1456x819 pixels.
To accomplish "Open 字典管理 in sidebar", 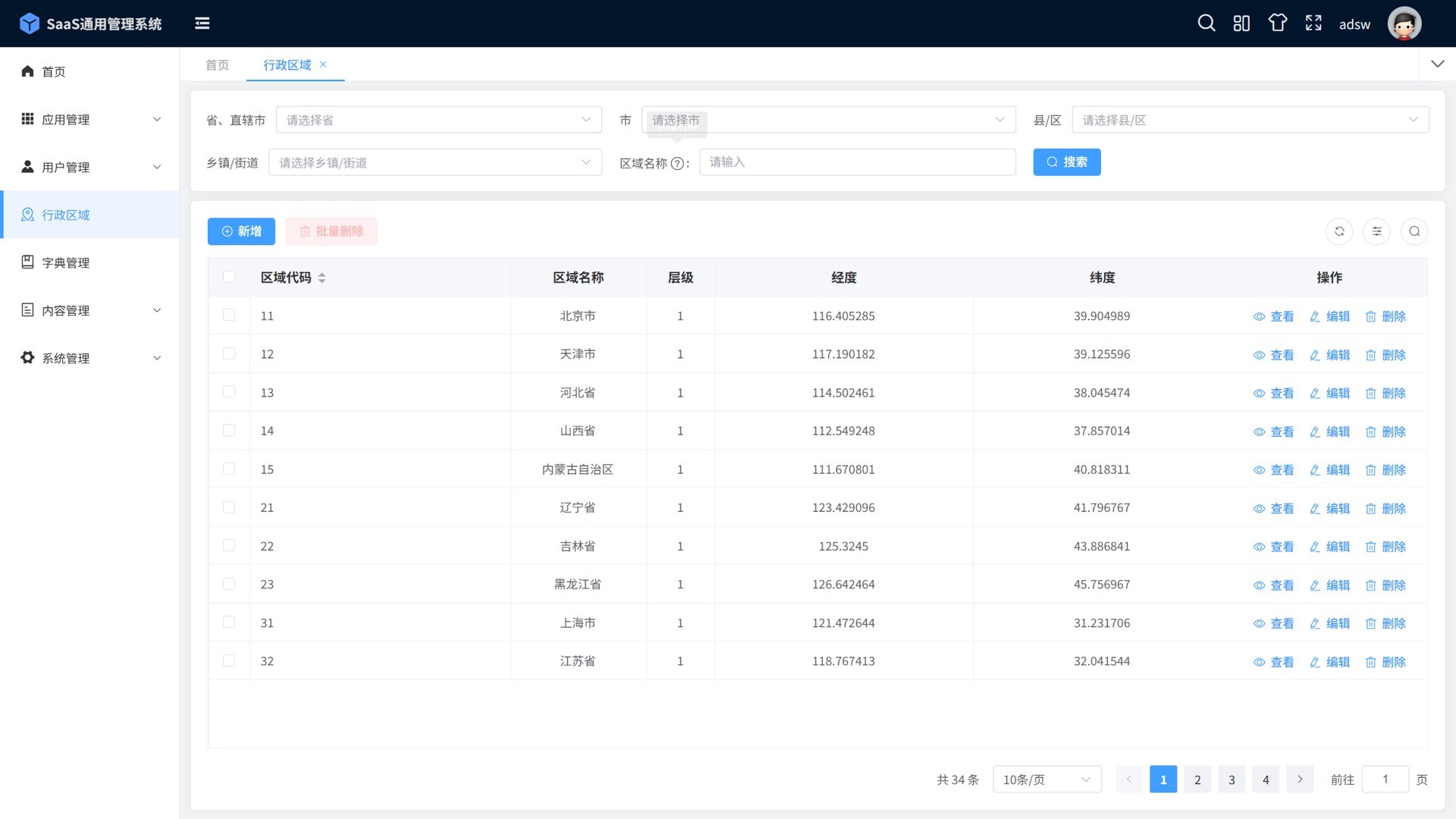I will tap(66, 262).
